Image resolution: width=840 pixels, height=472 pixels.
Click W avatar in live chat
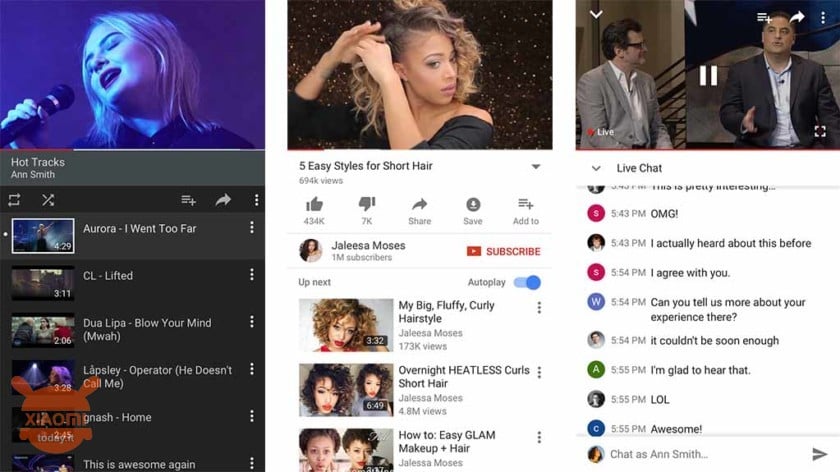tap(596, 302)
